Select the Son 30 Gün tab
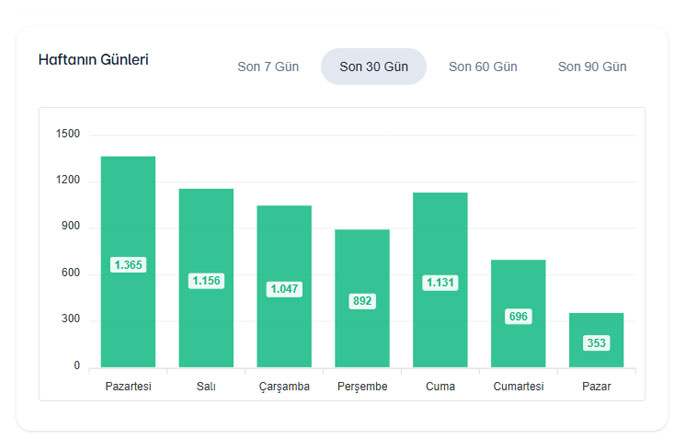Image resolution: width=685 pixels, height=440 pixels. (373, 67)
